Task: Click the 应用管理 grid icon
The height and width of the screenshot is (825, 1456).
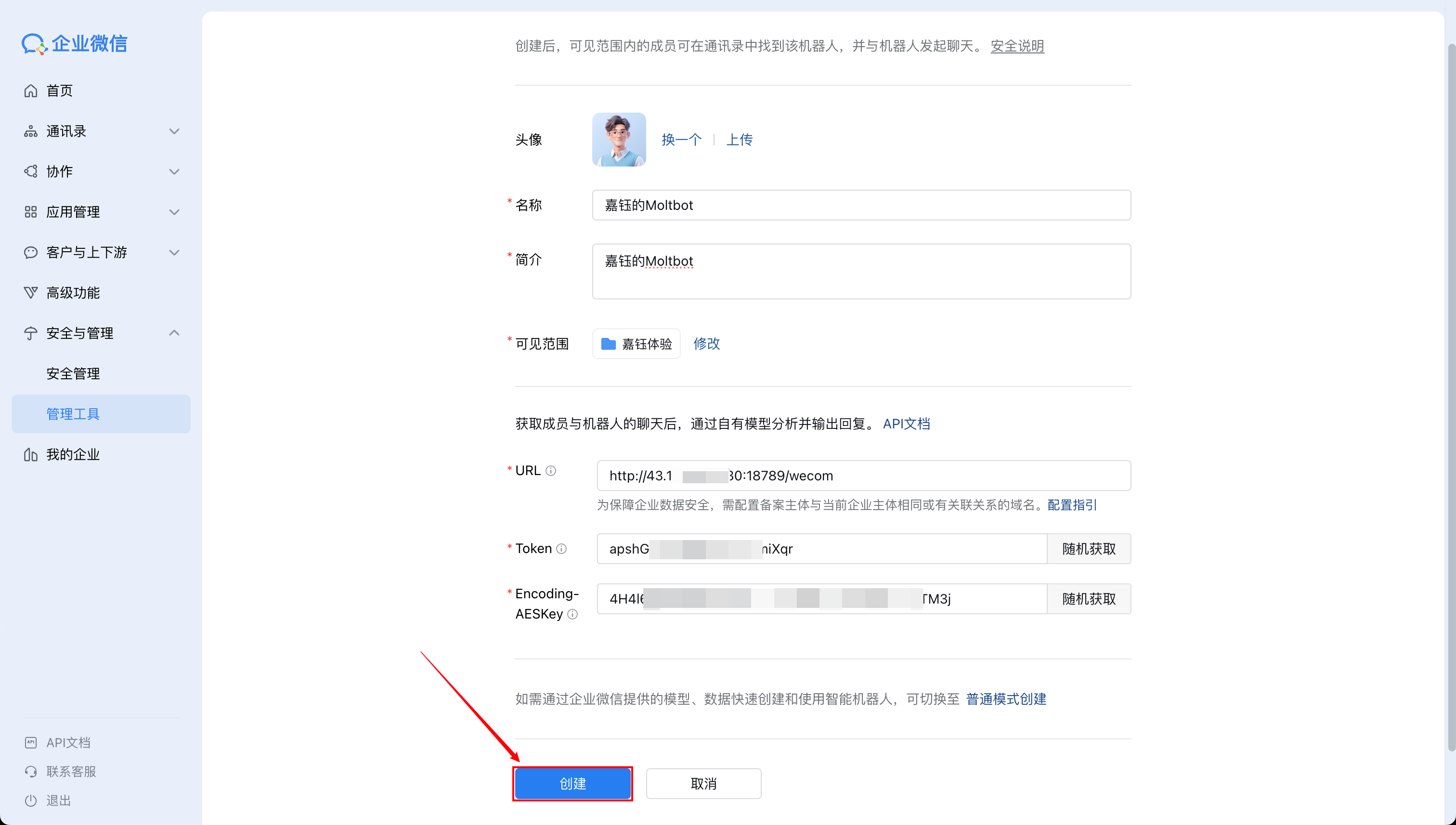Action: point(31,211)
